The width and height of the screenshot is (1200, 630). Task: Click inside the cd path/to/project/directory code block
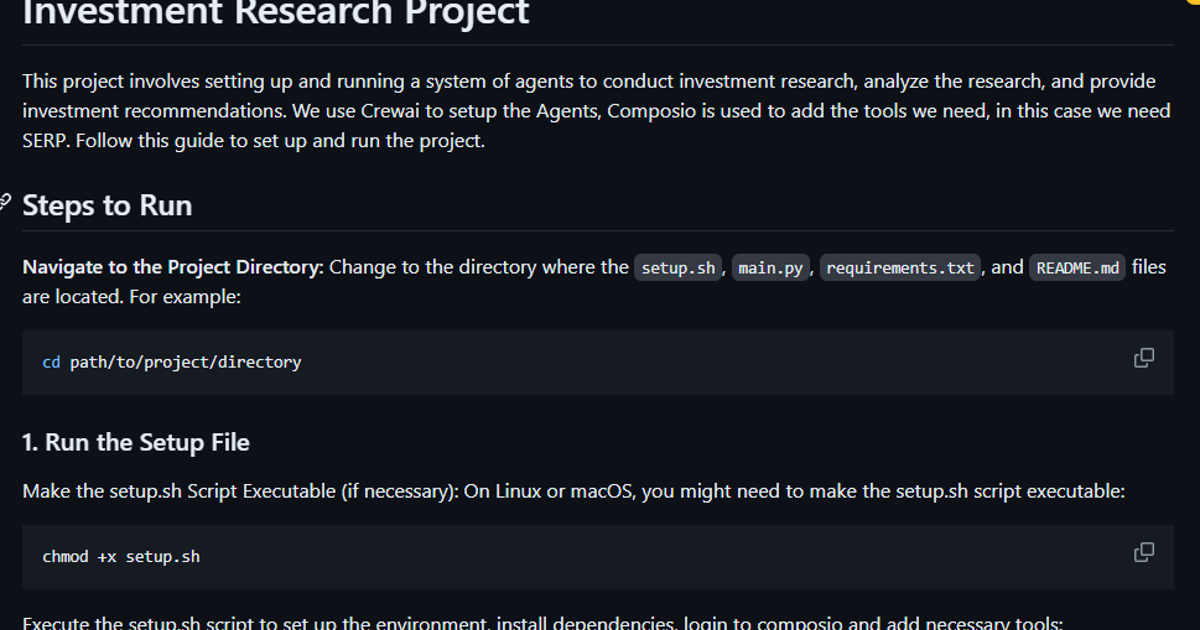(x=600, y=362)
